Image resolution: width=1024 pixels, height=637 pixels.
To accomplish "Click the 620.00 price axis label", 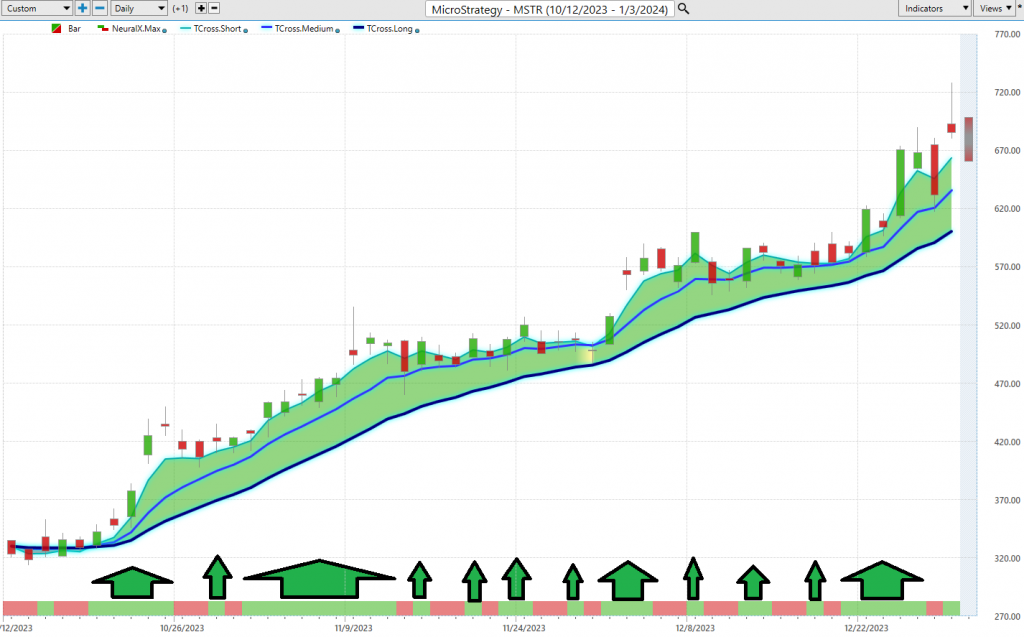I will (1007, 208).
